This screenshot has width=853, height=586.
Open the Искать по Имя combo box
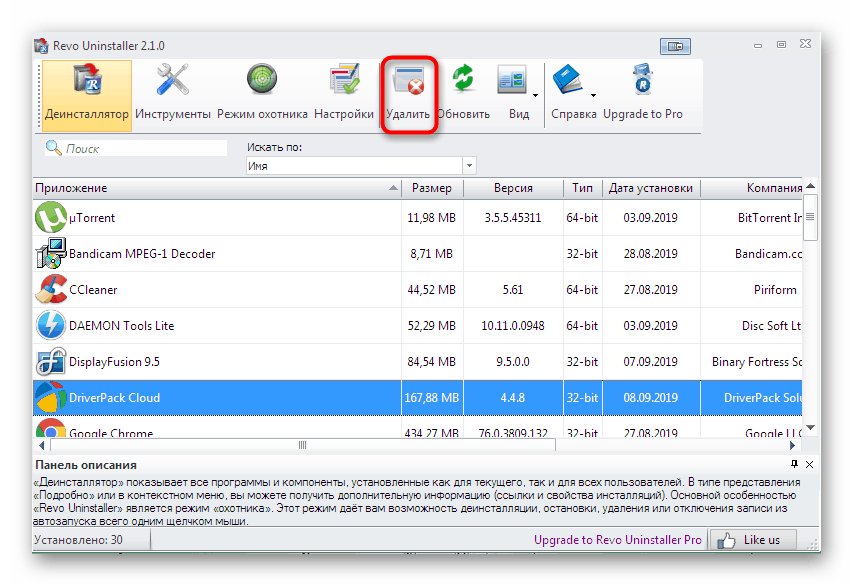361,166
